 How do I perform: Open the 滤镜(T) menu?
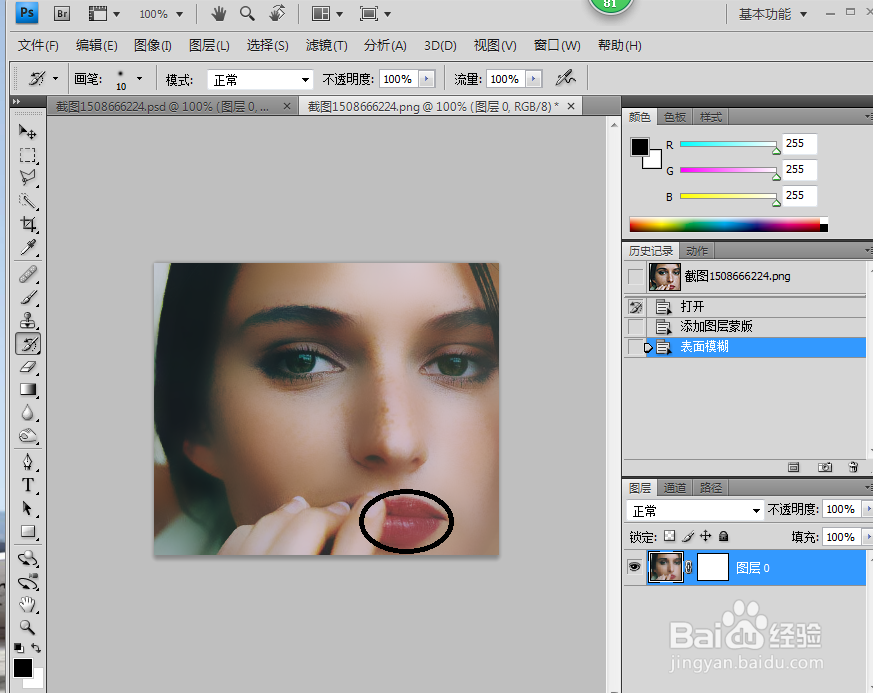[x=326, y=46]
